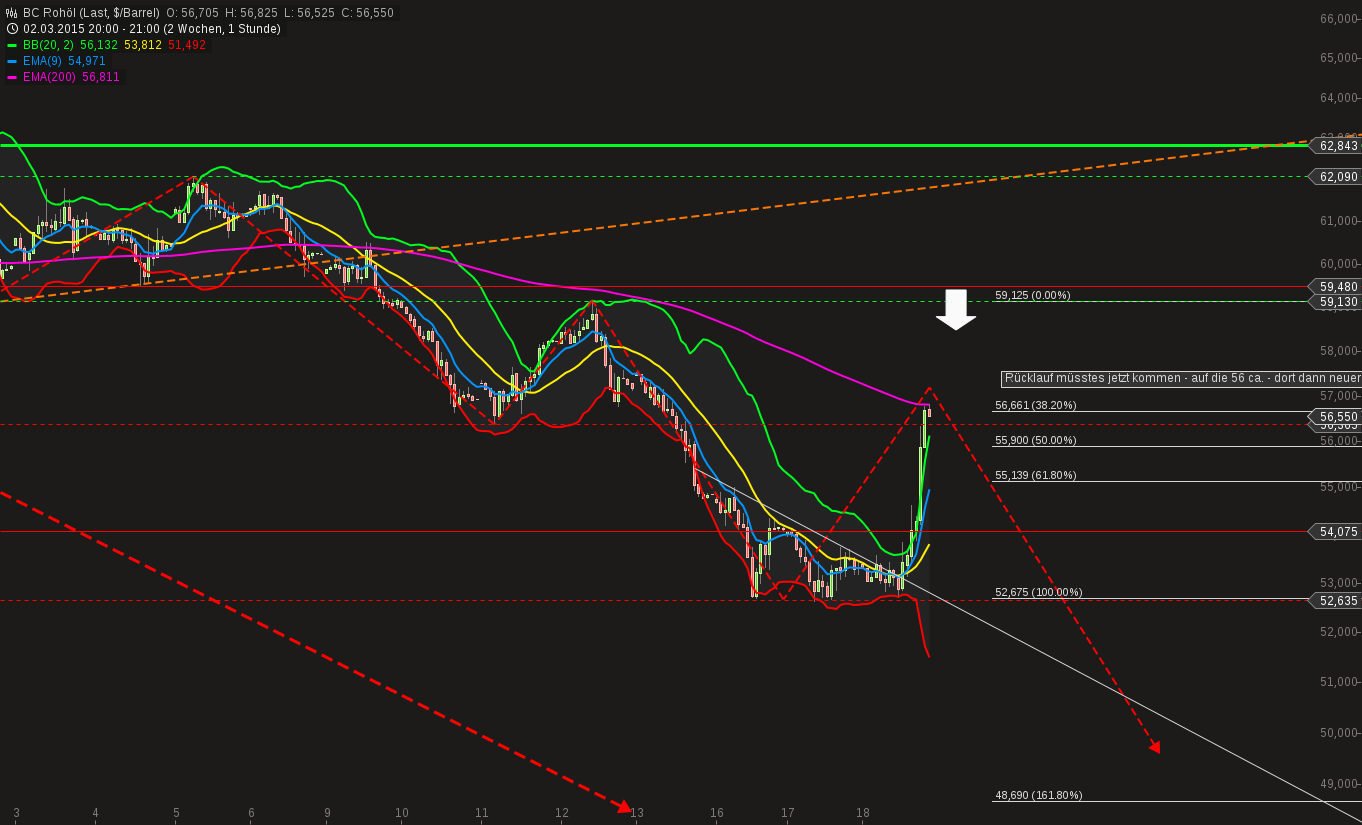Click the date label 12 on the time axis

click(x=562, y=813)
